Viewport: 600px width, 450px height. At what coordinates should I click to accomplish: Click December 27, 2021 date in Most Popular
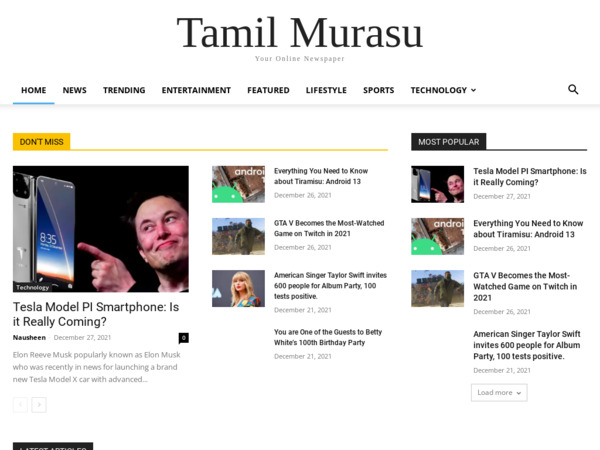pos(502,196)
